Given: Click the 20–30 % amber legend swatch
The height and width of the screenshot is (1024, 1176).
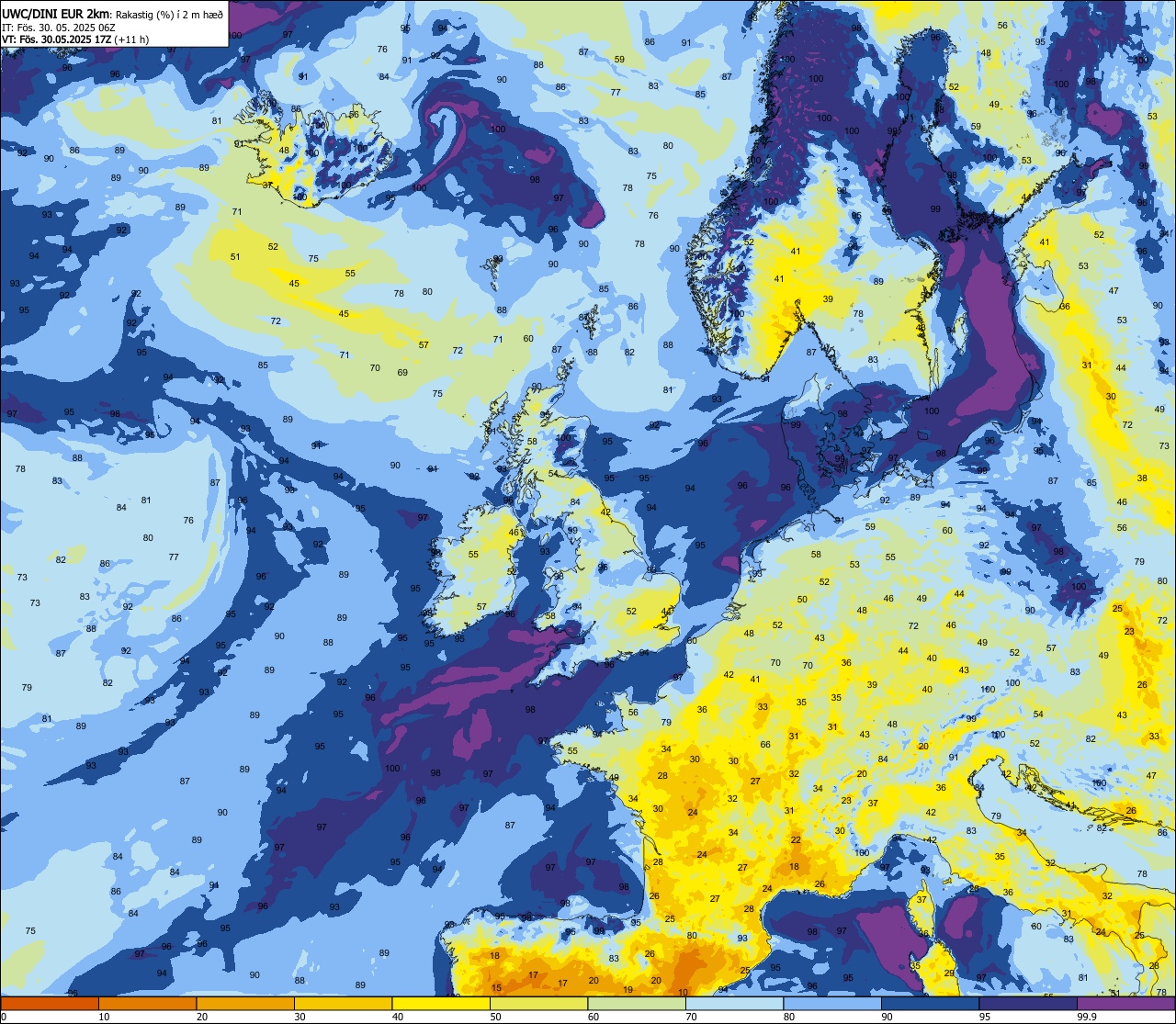Looking at the screenshot, I should (x=244, y=1003).
